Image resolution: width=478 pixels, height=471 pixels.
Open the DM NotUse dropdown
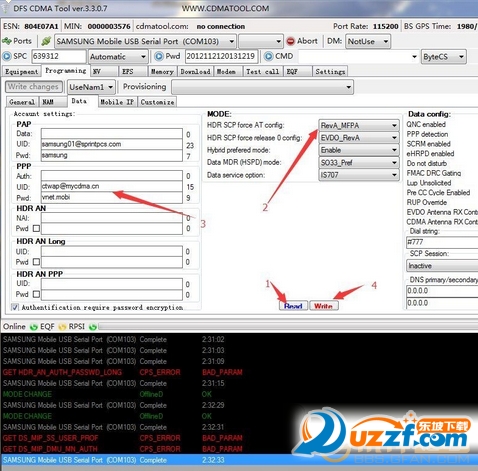point(368,42)
